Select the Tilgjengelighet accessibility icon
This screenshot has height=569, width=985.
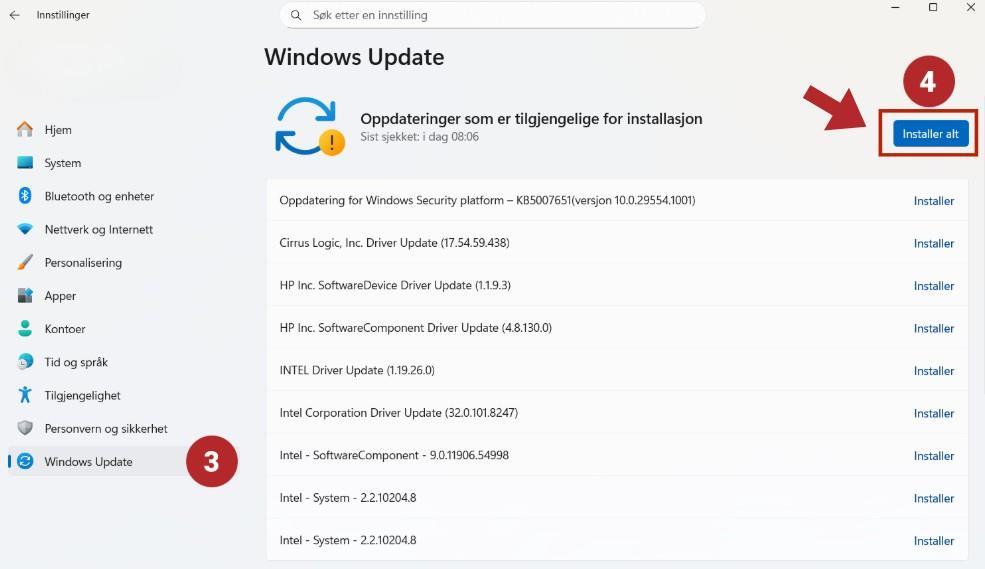pos(25,395)
